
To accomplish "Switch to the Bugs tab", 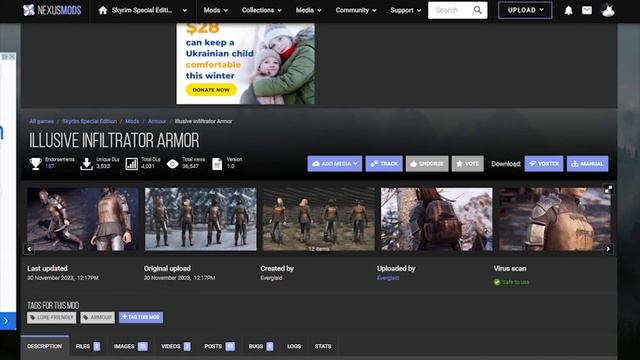I will [x=260, y=347].
